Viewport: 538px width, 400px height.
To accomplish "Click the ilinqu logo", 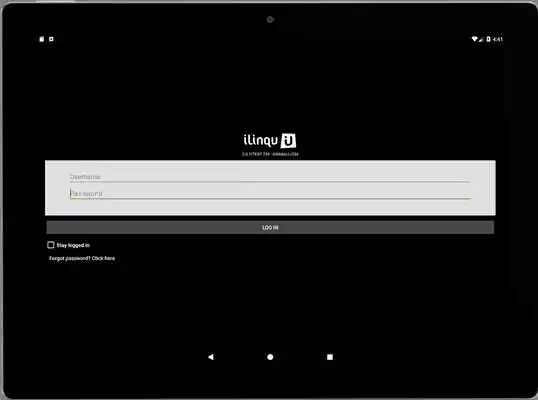I will click(x=270, y=141).
